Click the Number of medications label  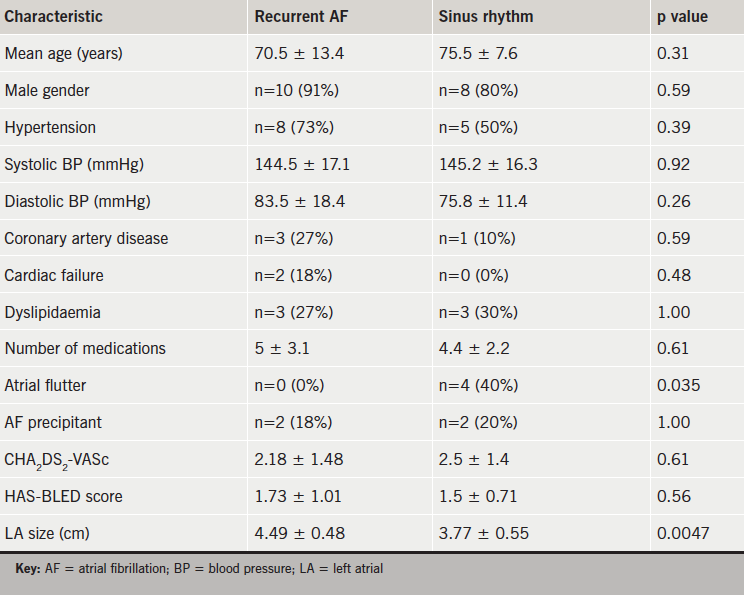[x=85, y=348]
